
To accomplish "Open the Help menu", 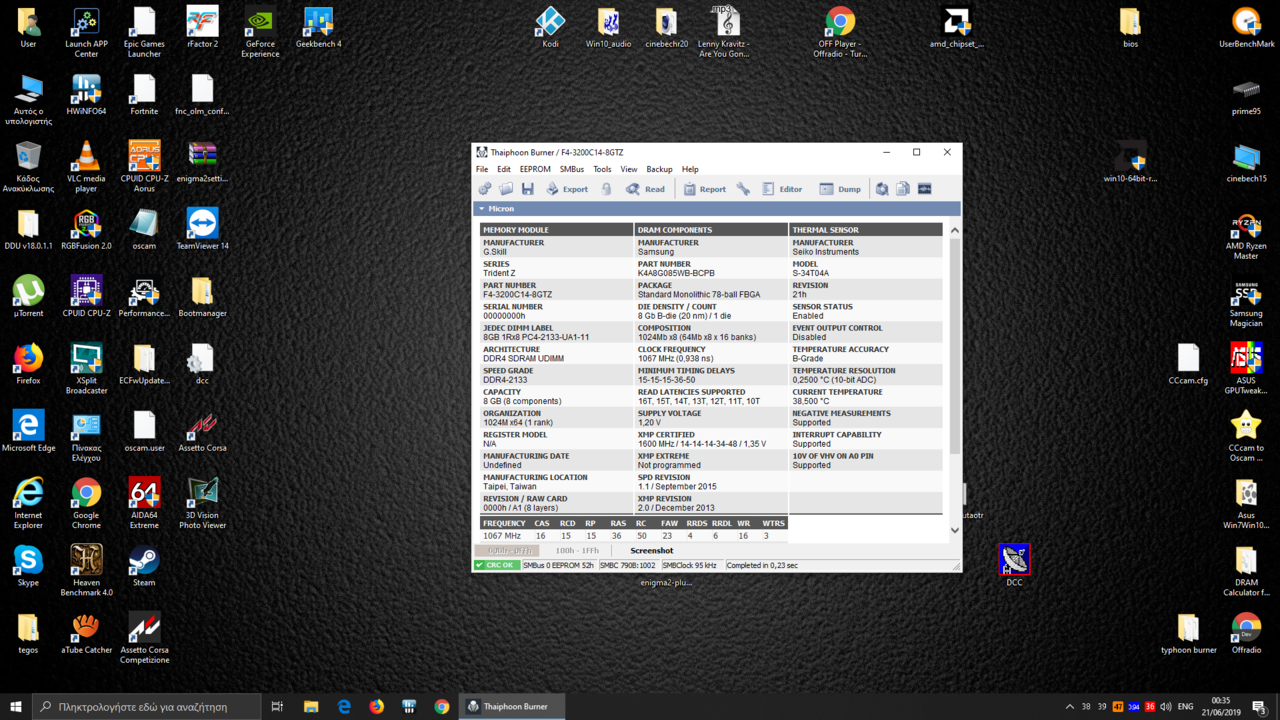I will click(x=690, y=169).
